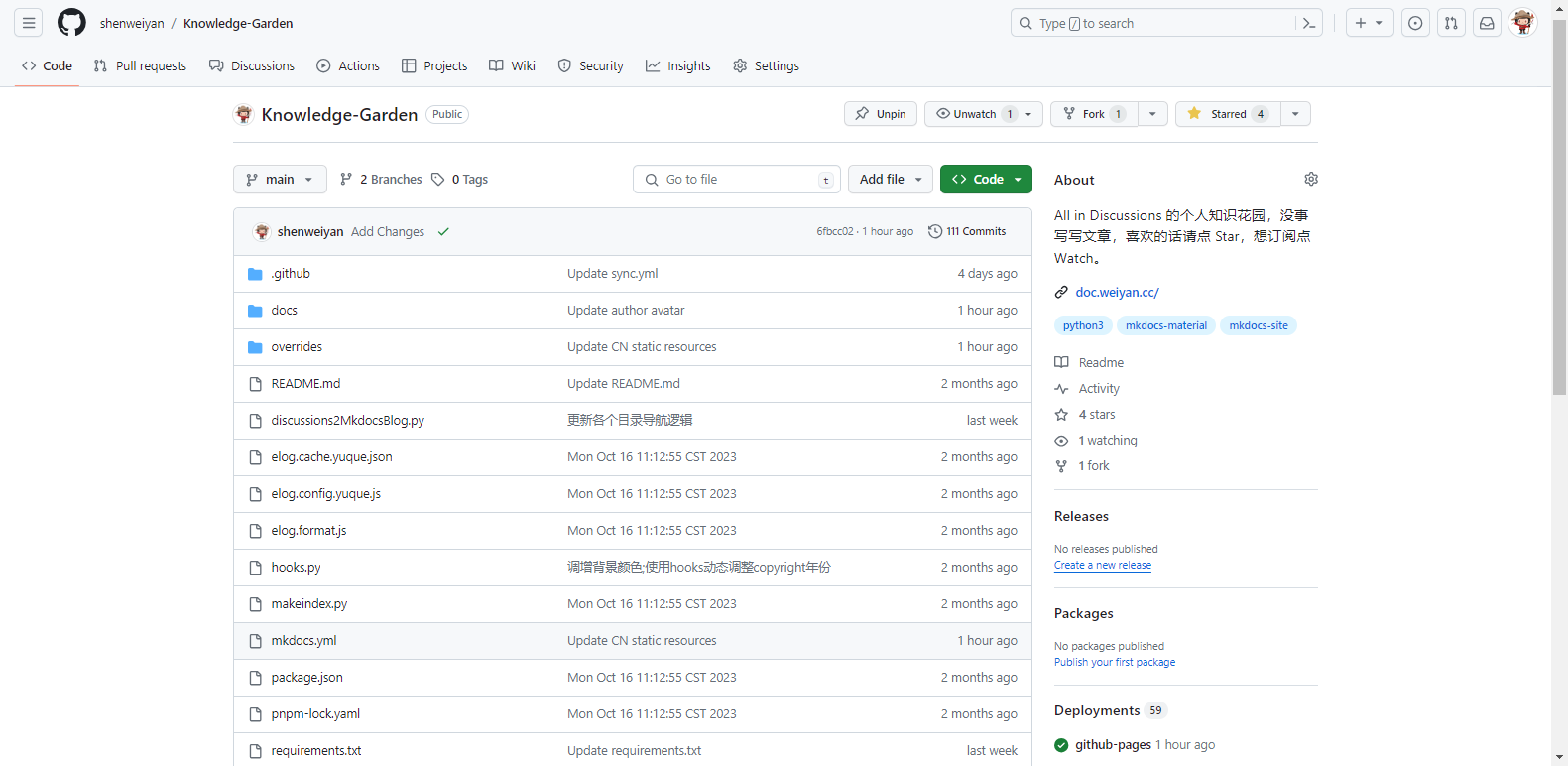Switch to the Security tab
This screenshot has width=1568, height=766.
click(591, 65)
